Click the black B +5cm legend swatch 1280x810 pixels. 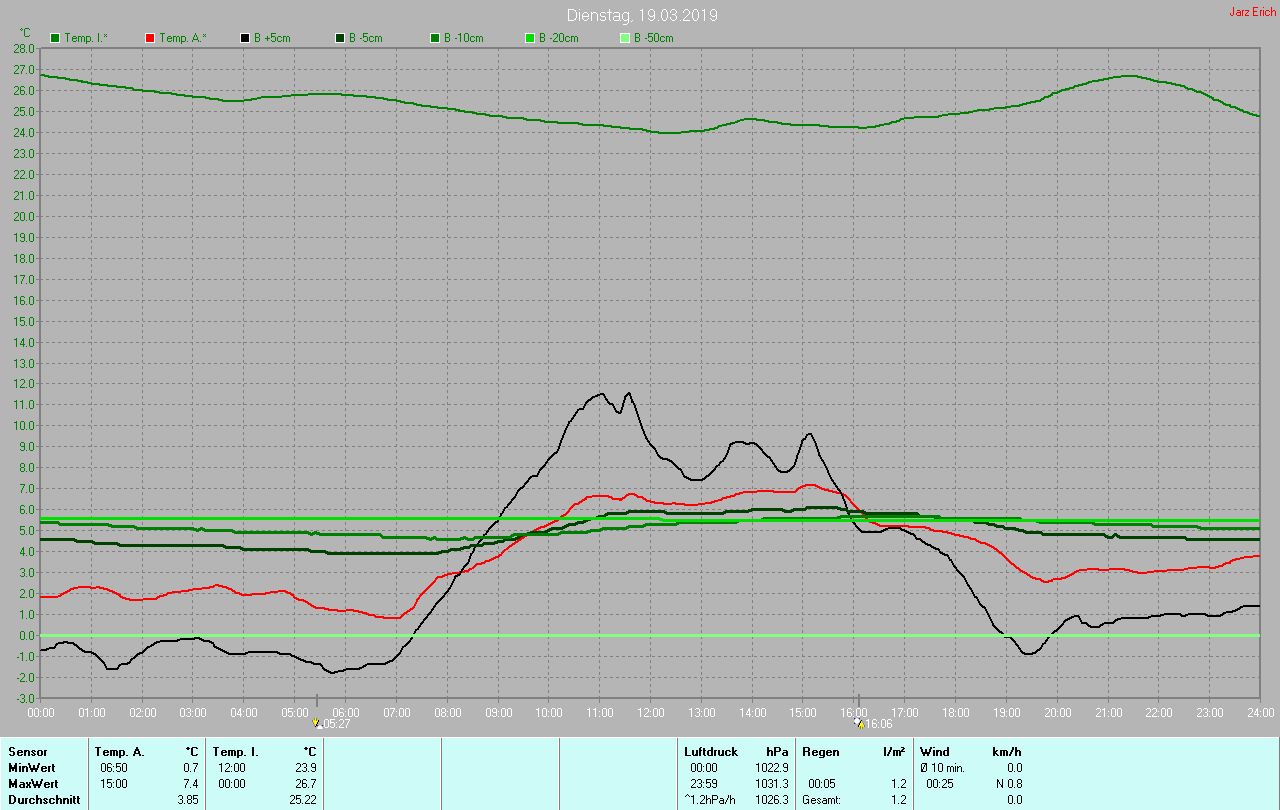click(x=244, y=38)
